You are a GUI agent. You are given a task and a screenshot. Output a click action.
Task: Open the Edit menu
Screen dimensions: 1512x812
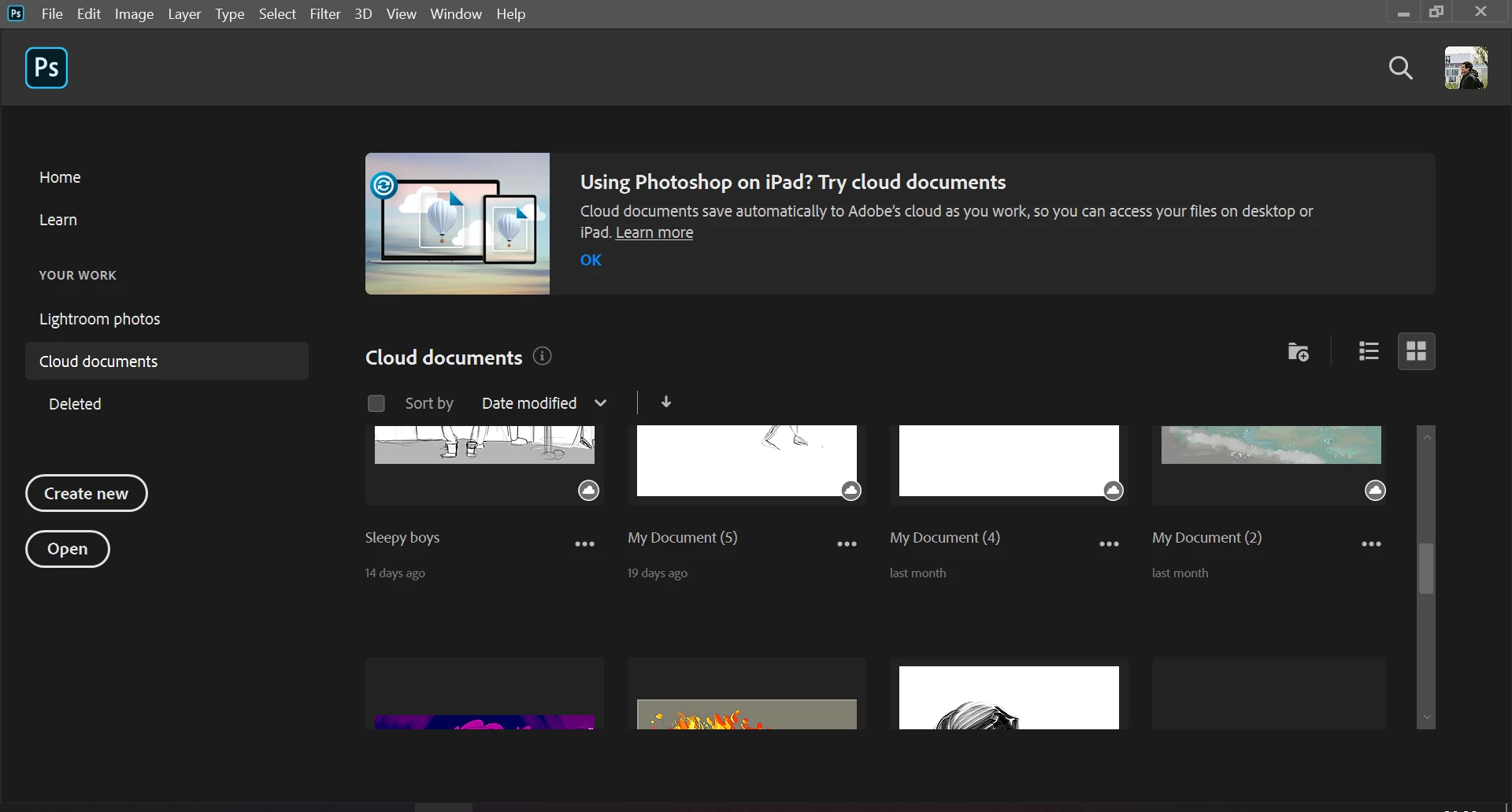(89, 14)
